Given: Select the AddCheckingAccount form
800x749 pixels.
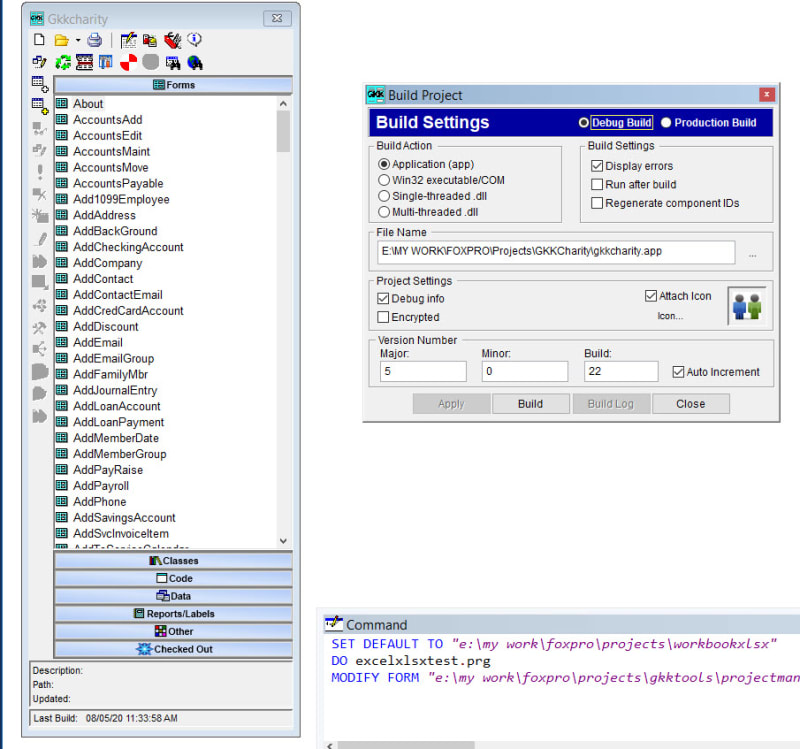Looking at the screenshot, I should 128,247.
